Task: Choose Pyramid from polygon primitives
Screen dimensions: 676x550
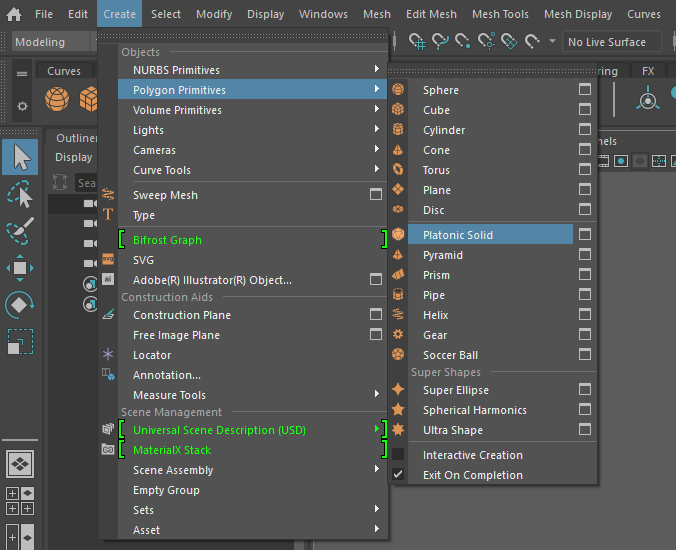Action: point(490,255)
